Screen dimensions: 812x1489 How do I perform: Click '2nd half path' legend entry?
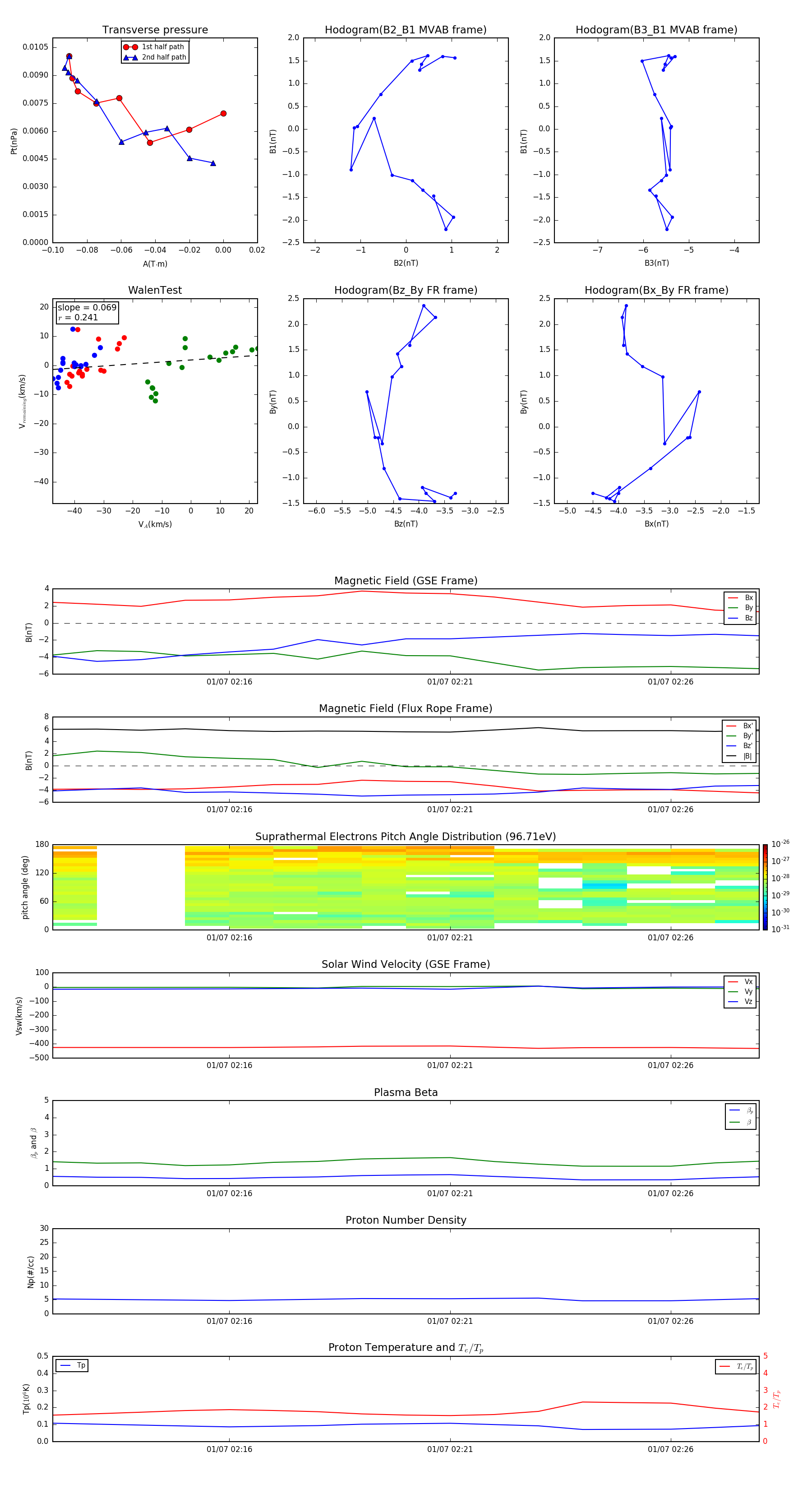[x=154, y=57]
